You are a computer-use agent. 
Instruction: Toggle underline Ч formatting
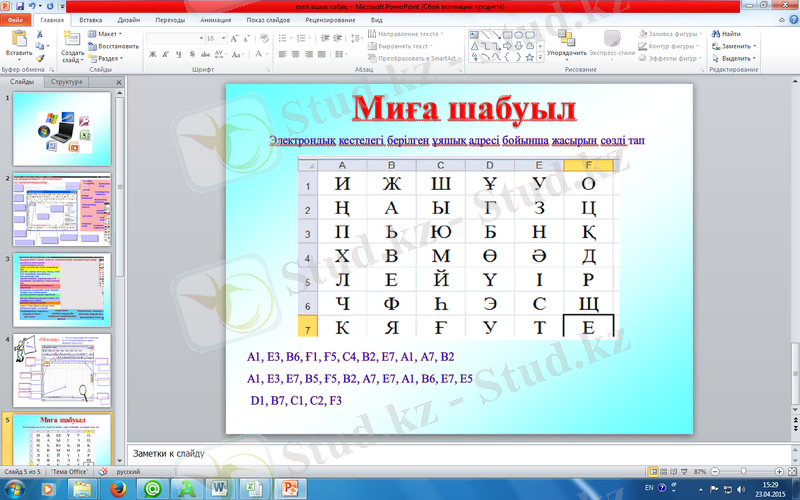point(179,54)
